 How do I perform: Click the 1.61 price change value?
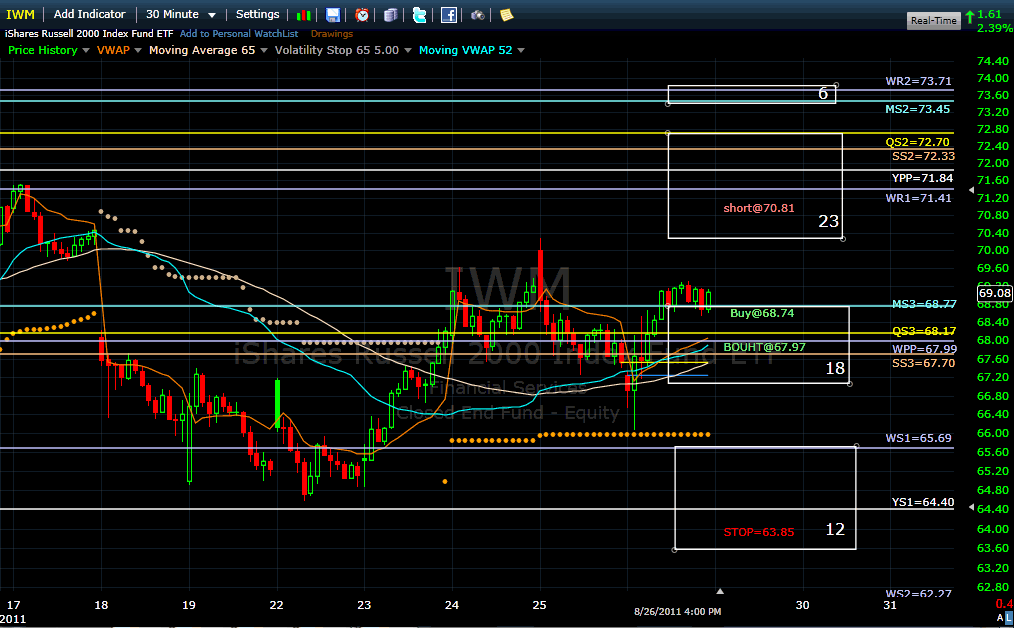(989, 14)
